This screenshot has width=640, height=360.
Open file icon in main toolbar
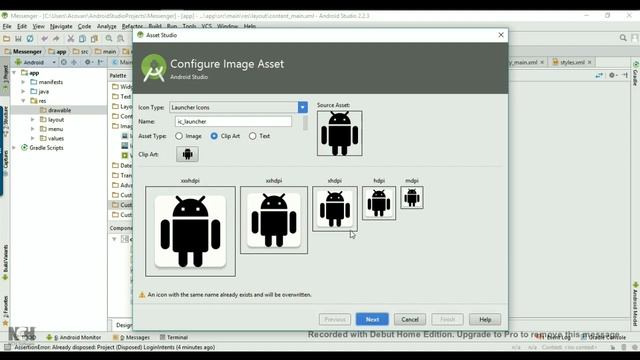point(6,39)
